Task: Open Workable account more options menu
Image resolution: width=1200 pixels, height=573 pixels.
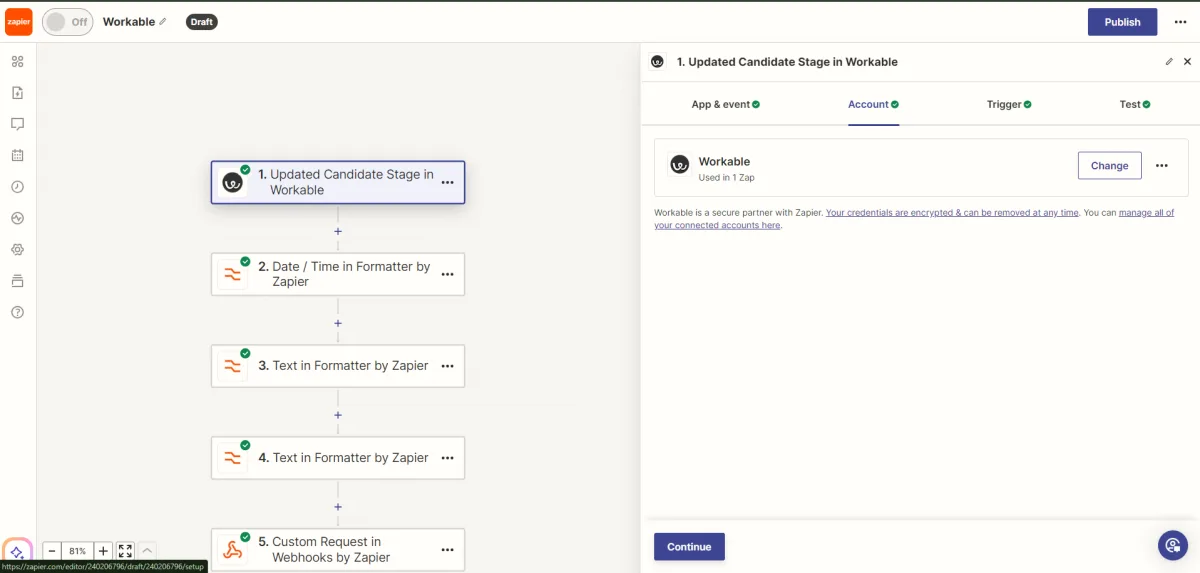Action: point(1162,166)
